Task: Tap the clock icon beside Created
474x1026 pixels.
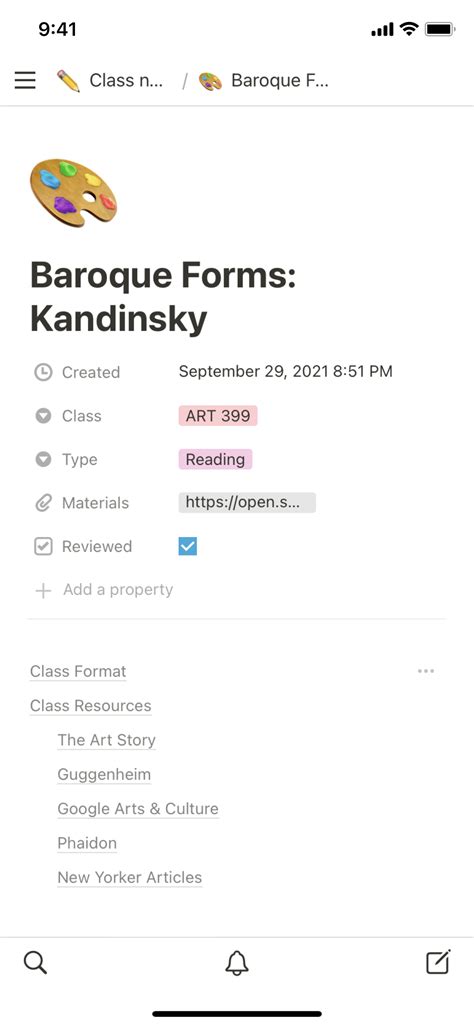Action: point(43,372)
